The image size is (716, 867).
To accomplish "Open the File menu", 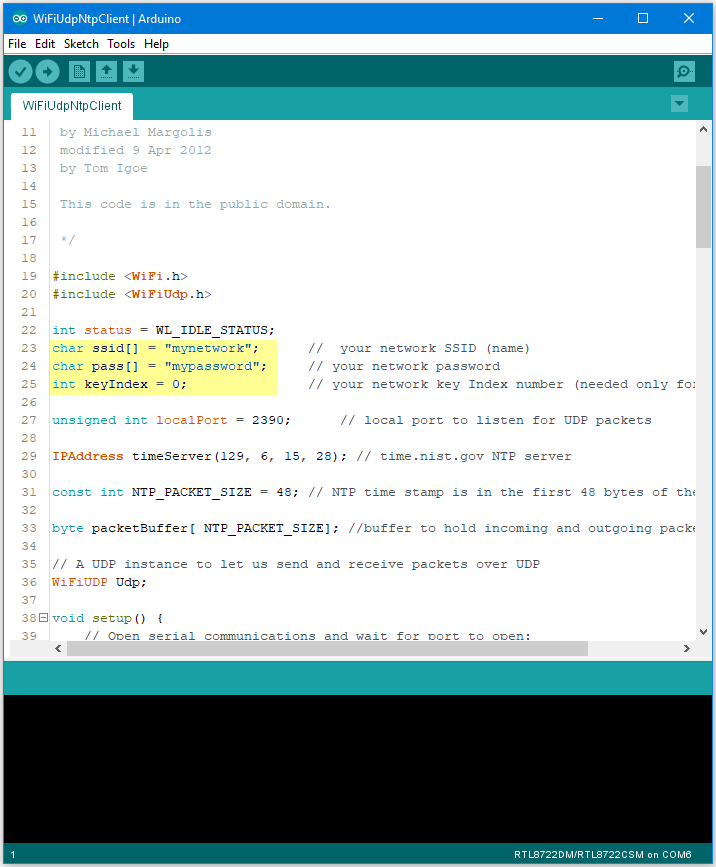I will click(17, 44).
